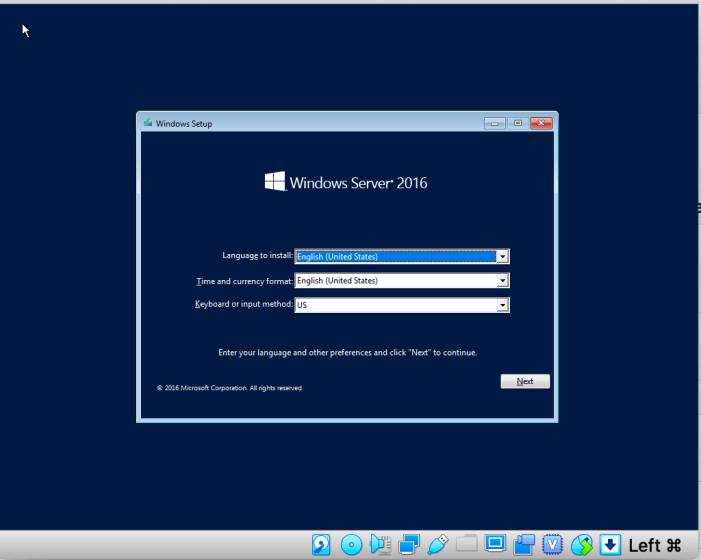Open the Keyboard or input method dropdown
Image resolution: width=701 pixels, height=560 pixels.
click(x=401, y=305)
